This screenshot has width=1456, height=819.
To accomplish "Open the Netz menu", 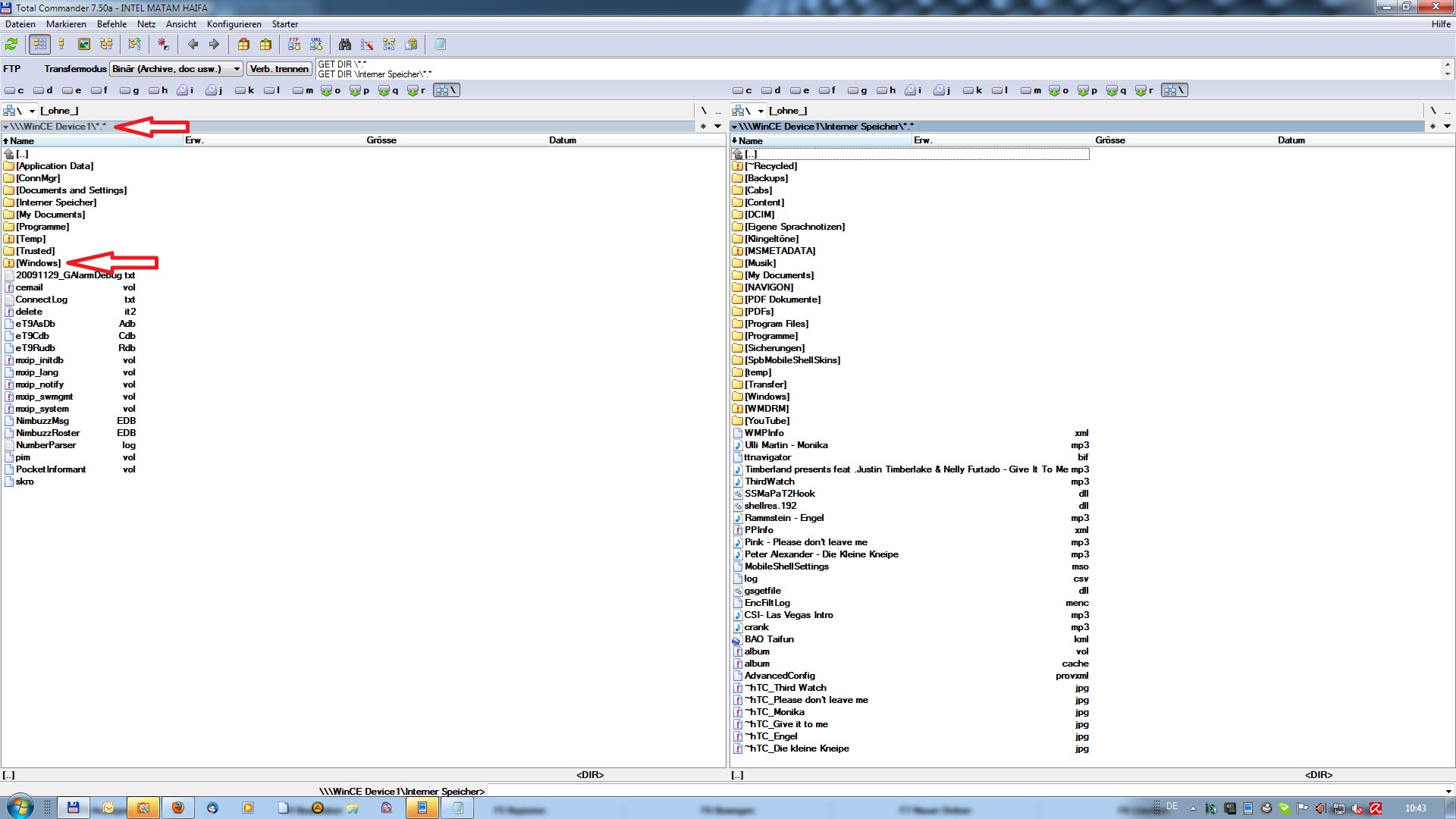I will tap(146, 24).
